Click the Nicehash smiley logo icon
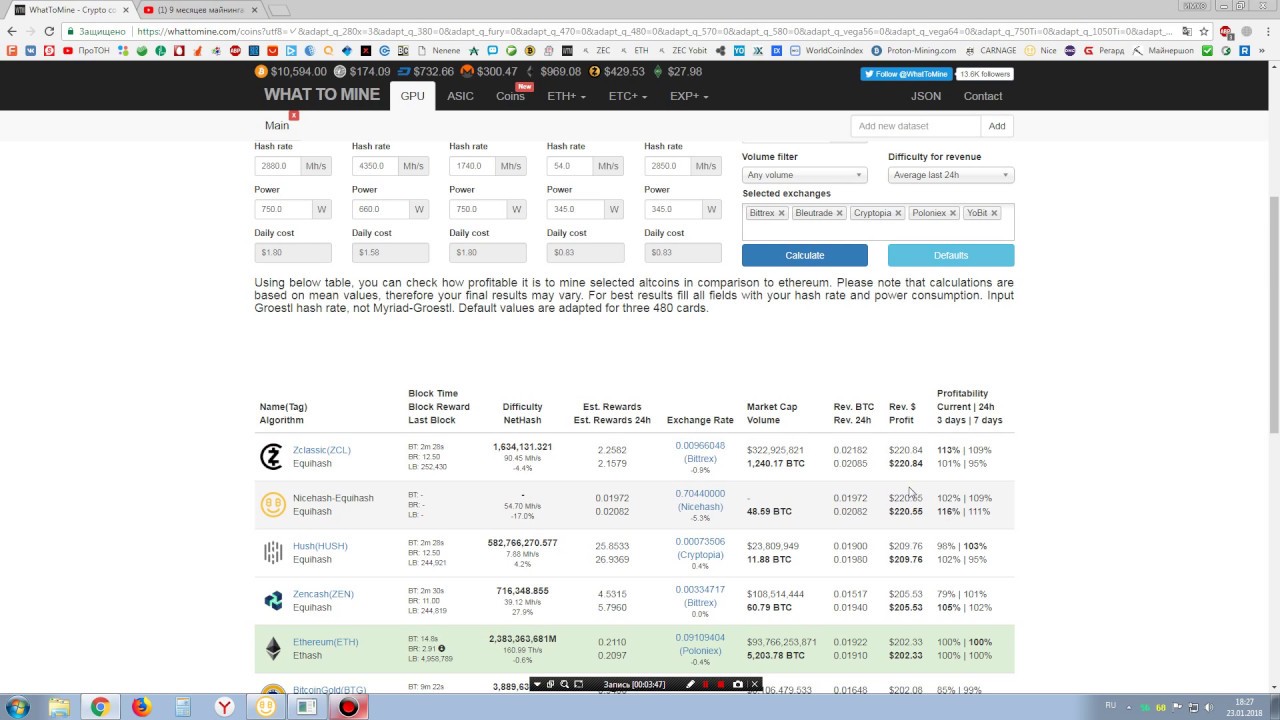 [272, 505]
